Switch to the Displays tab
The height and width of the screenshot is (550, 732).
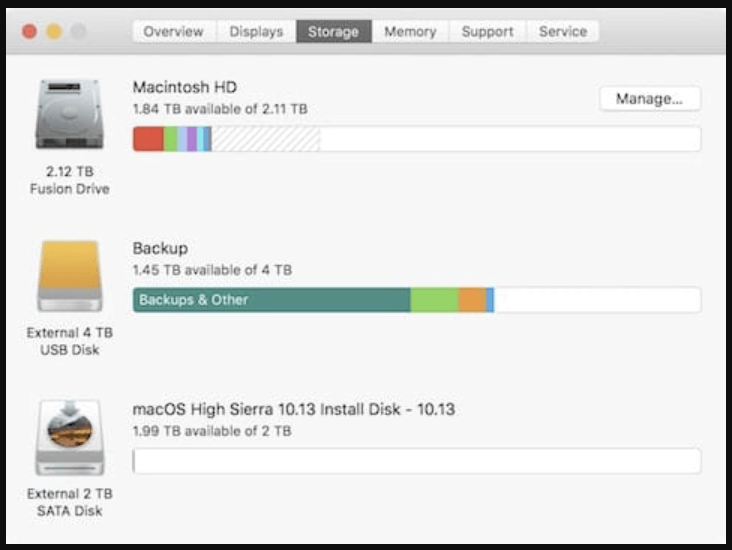point(256,32)
